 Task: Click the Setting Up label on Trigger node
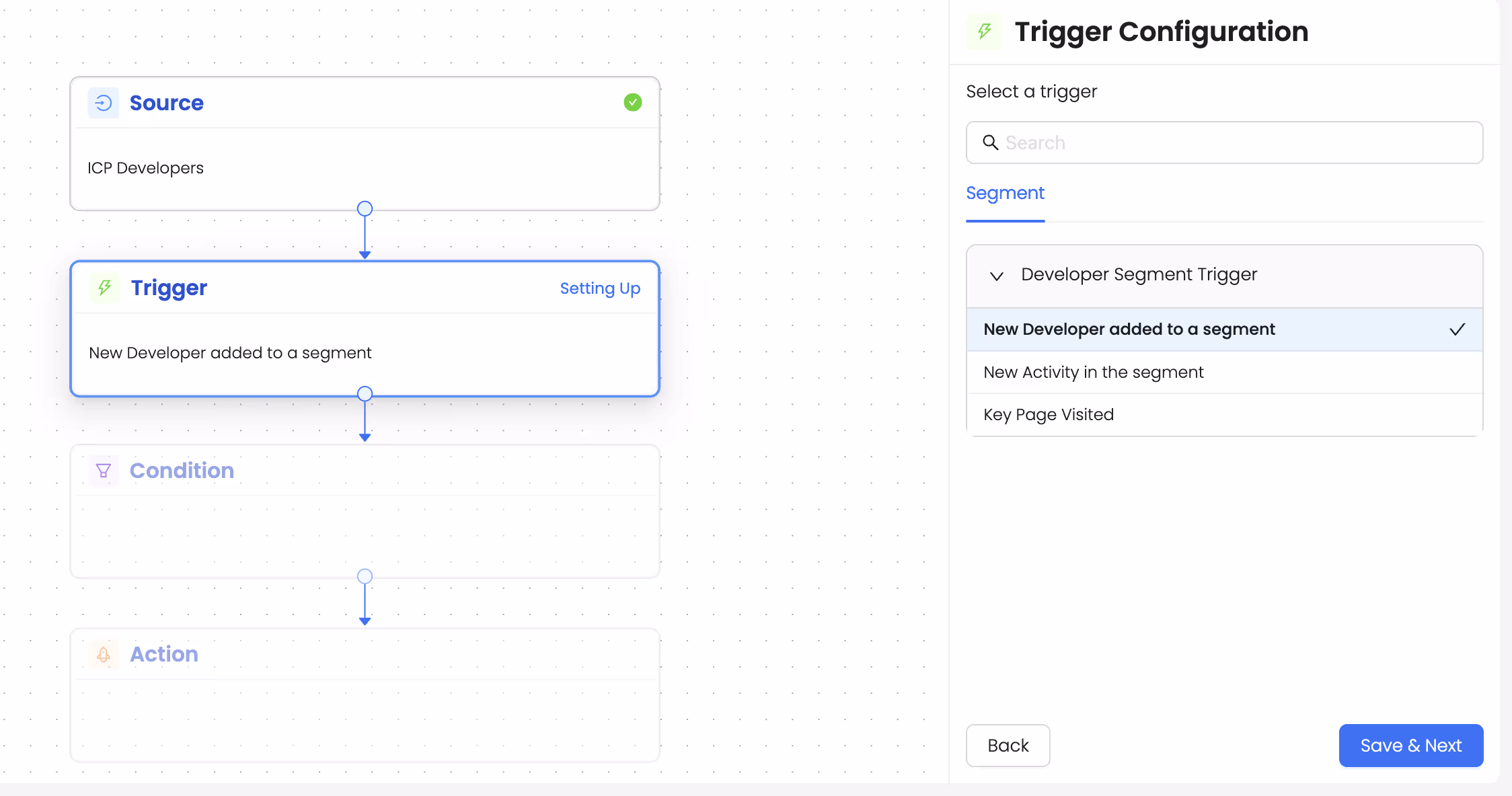pyautogui.click(x=600, y=288)
